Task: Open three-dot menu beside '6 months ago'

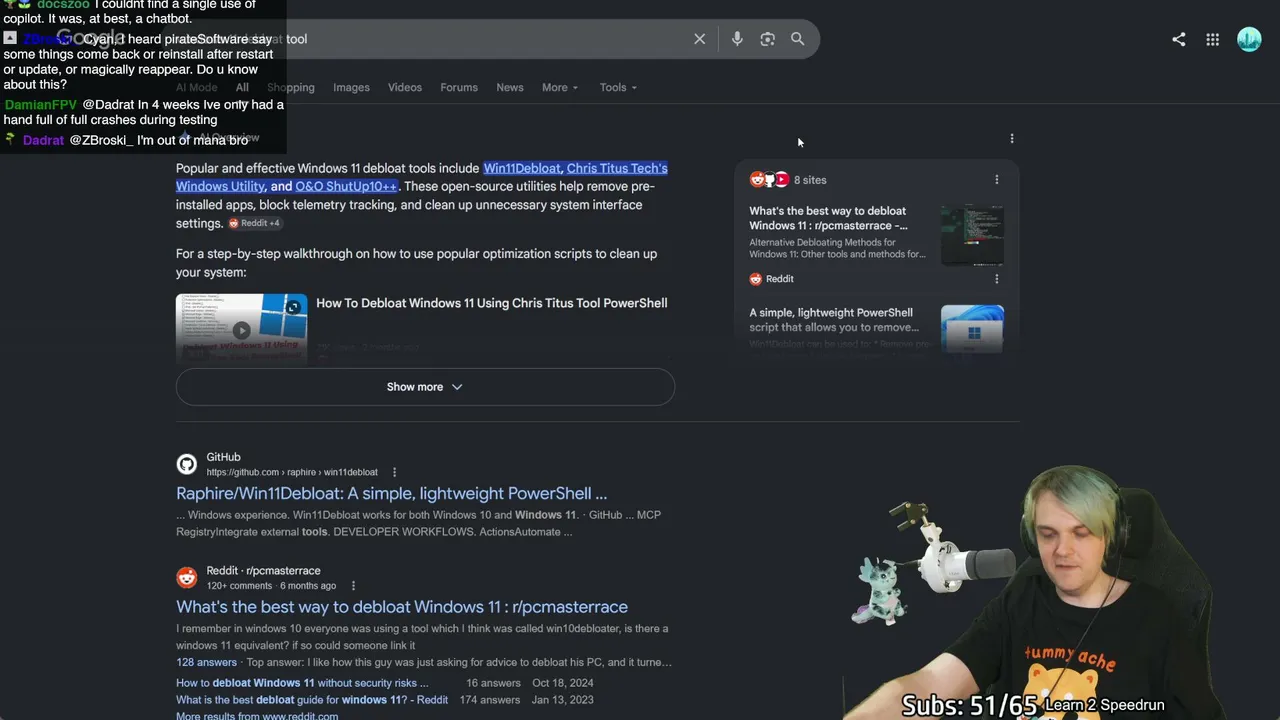Action: point(353,586)
